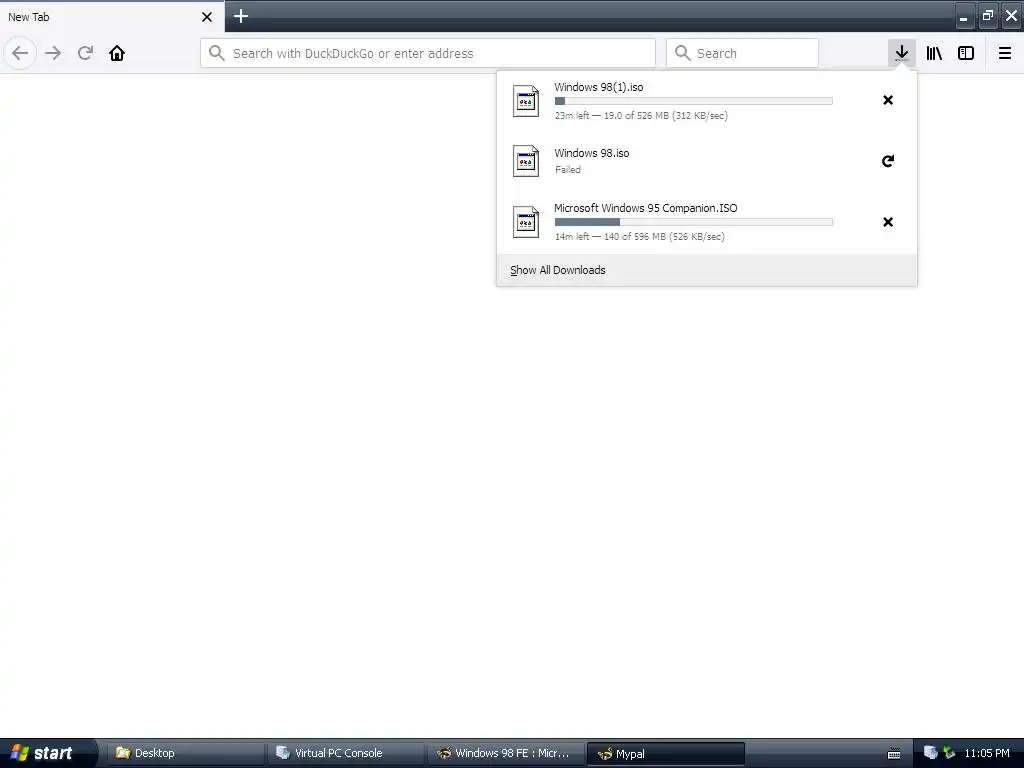Switch to Virtual PC Console in taskbar
Image resolution: width=1024 pixels, height=768 pixels.
point(345,753)
